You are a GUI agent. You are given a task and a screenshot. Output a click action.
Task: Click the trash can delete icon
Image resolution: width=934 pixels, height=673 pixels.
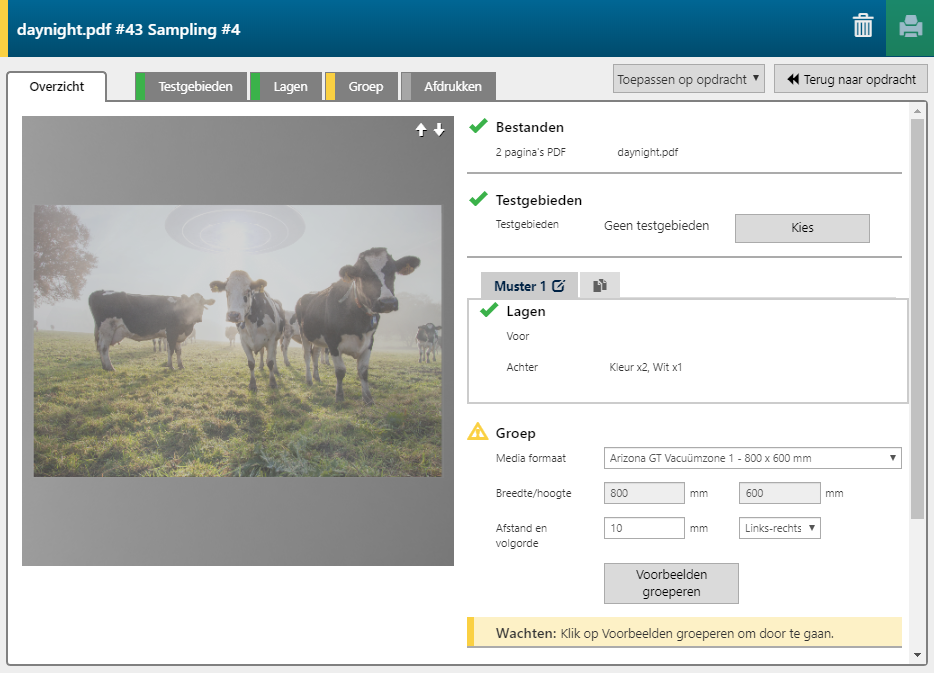(x=862, y=27)
